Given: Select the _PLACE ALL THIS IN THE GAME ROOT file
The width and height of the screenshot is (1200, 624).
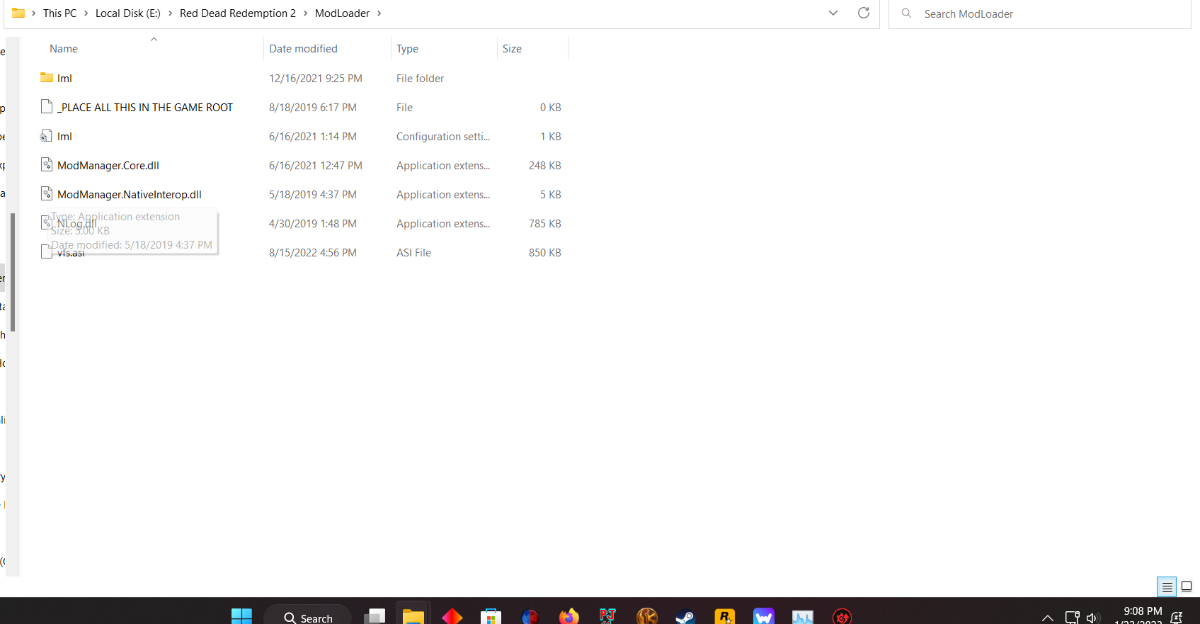Looking at the screenshot, I should point(145,107).
